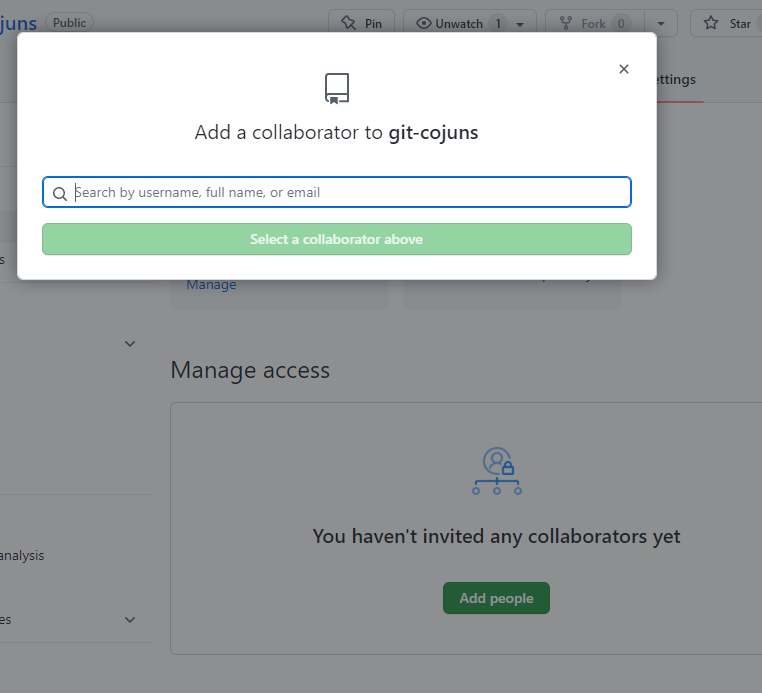This screenshot has width=762, height=693.
Task: Click the Unwatch count badge 1
Action: 498,23
